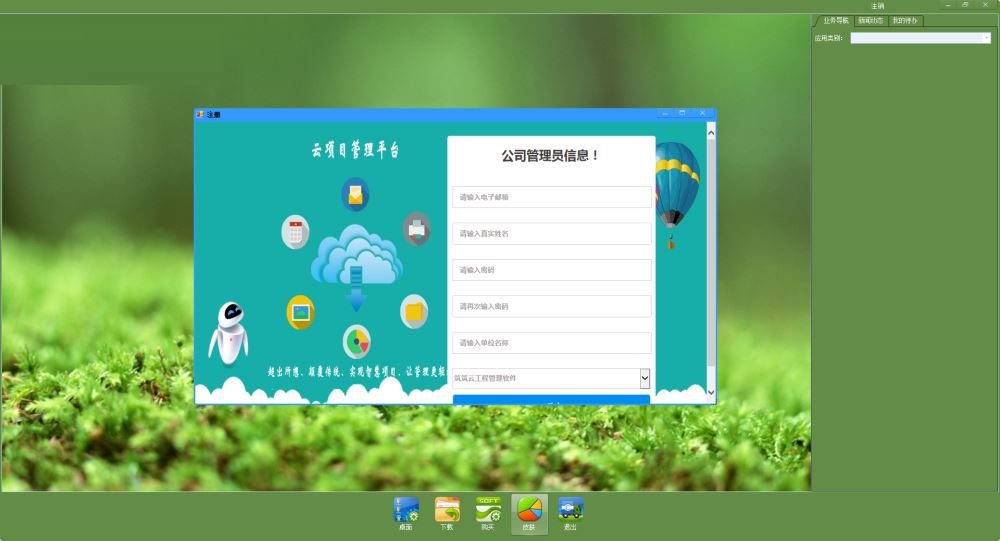Viewport: 1000px width, 541px height.
Task: Open the 下载 download dock icon
Action: [447, 514]
